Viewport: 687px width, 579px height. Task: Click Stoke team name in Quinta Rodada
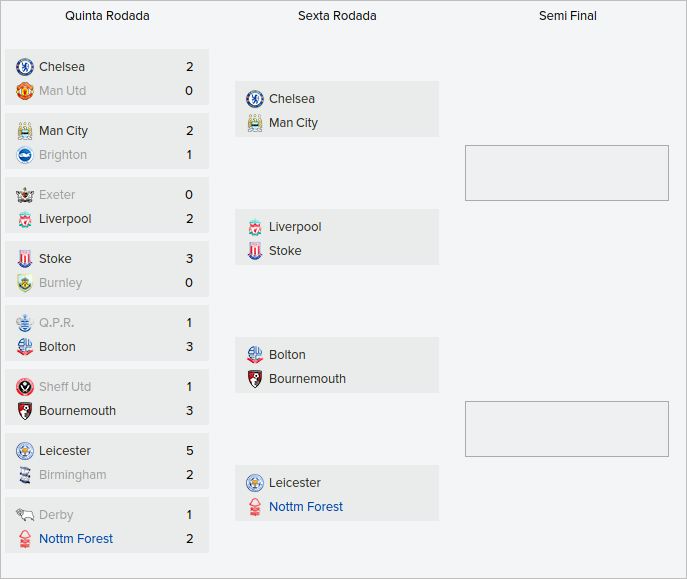(x=55, y=259)
